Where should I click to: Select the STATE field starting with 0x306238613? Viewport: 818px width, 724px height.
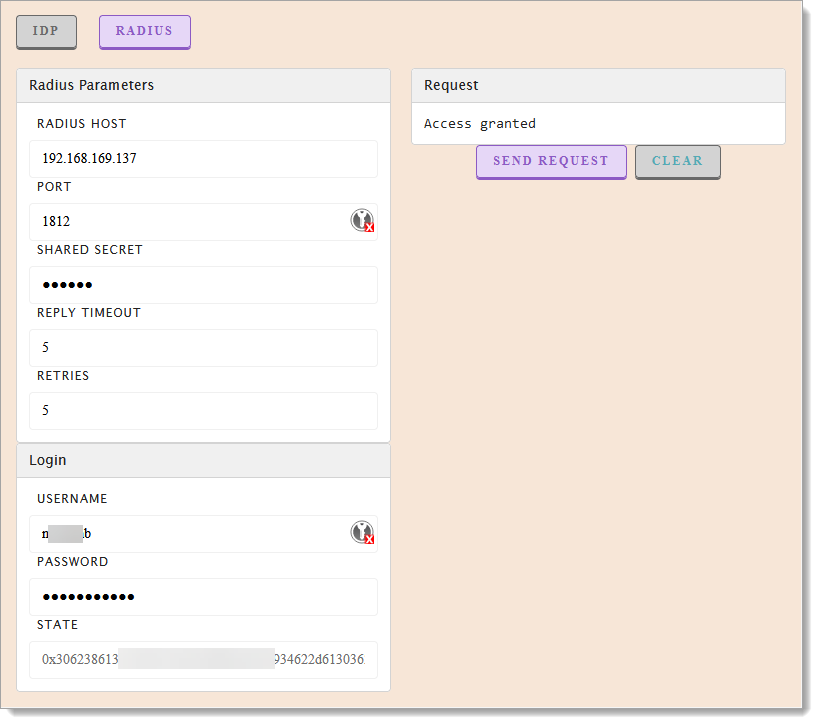[x=203, y=660]
